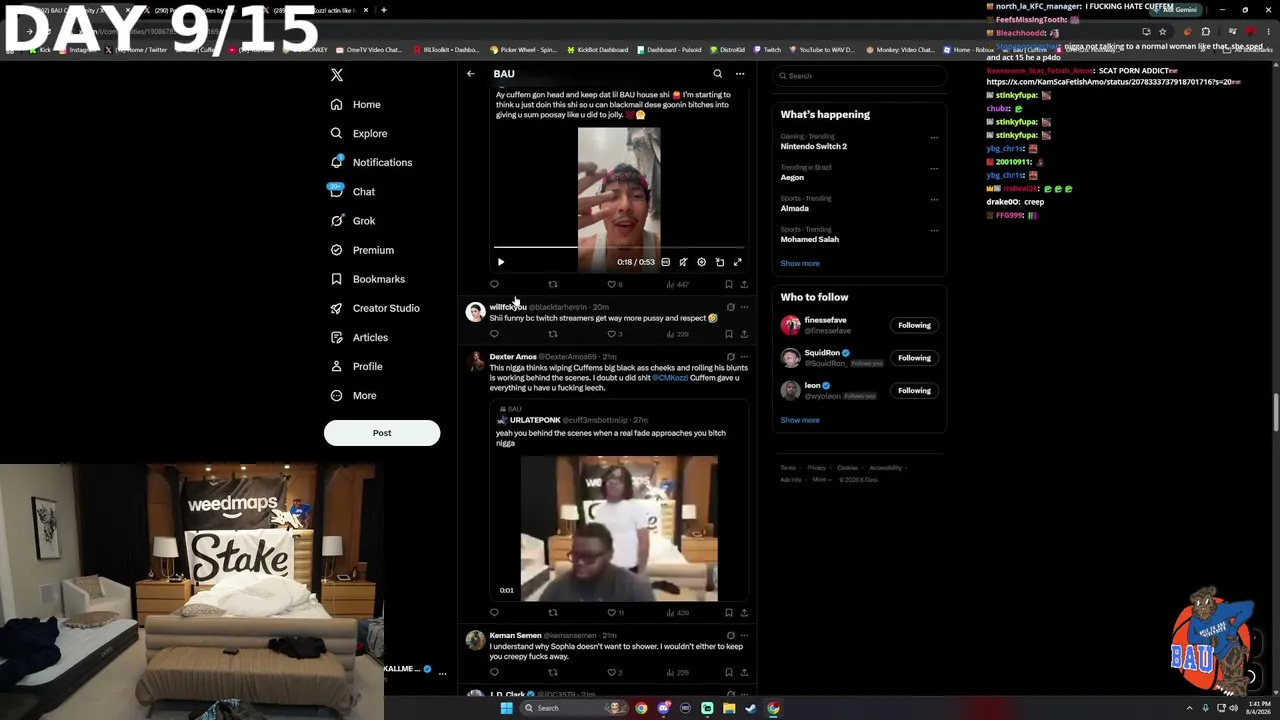Like willfckyou's tweet

click(x=614, y=334)
